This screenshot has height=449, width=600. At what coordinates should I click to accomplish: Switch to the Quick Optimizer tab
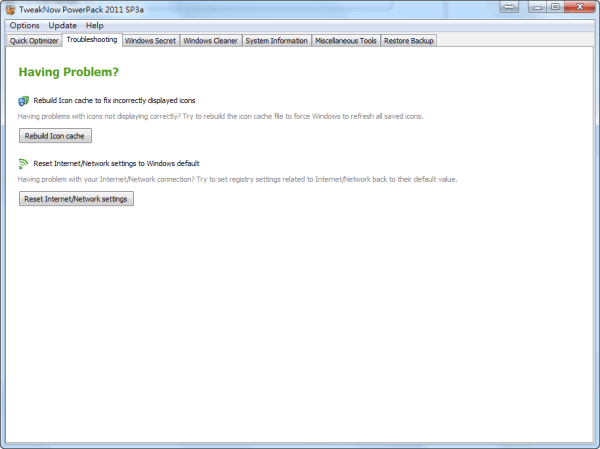click(x=34, y=41)
